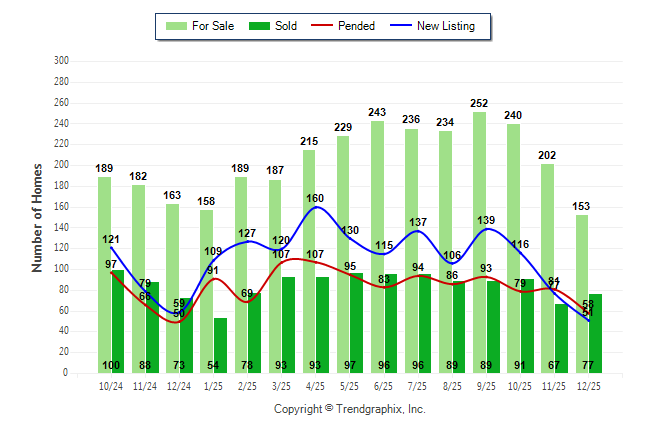
Task: Click the Sold dark green legend swatch
Action: [x=257, y=26]
